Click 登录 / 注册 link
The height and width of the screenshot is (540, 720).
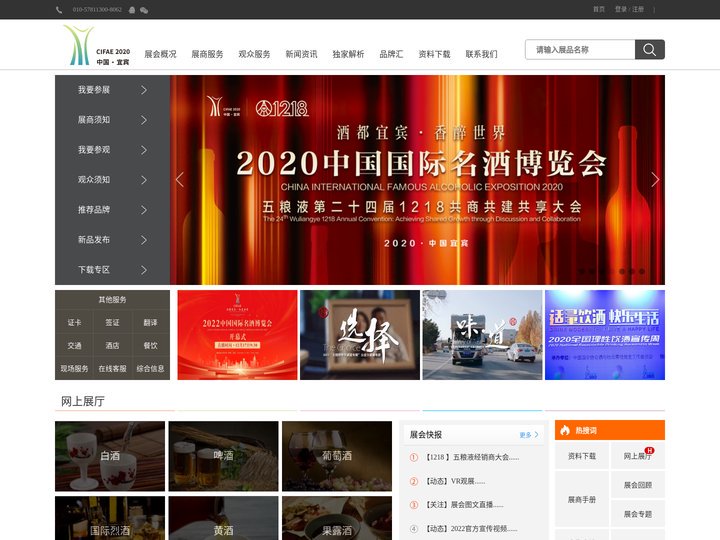(630, 9)
